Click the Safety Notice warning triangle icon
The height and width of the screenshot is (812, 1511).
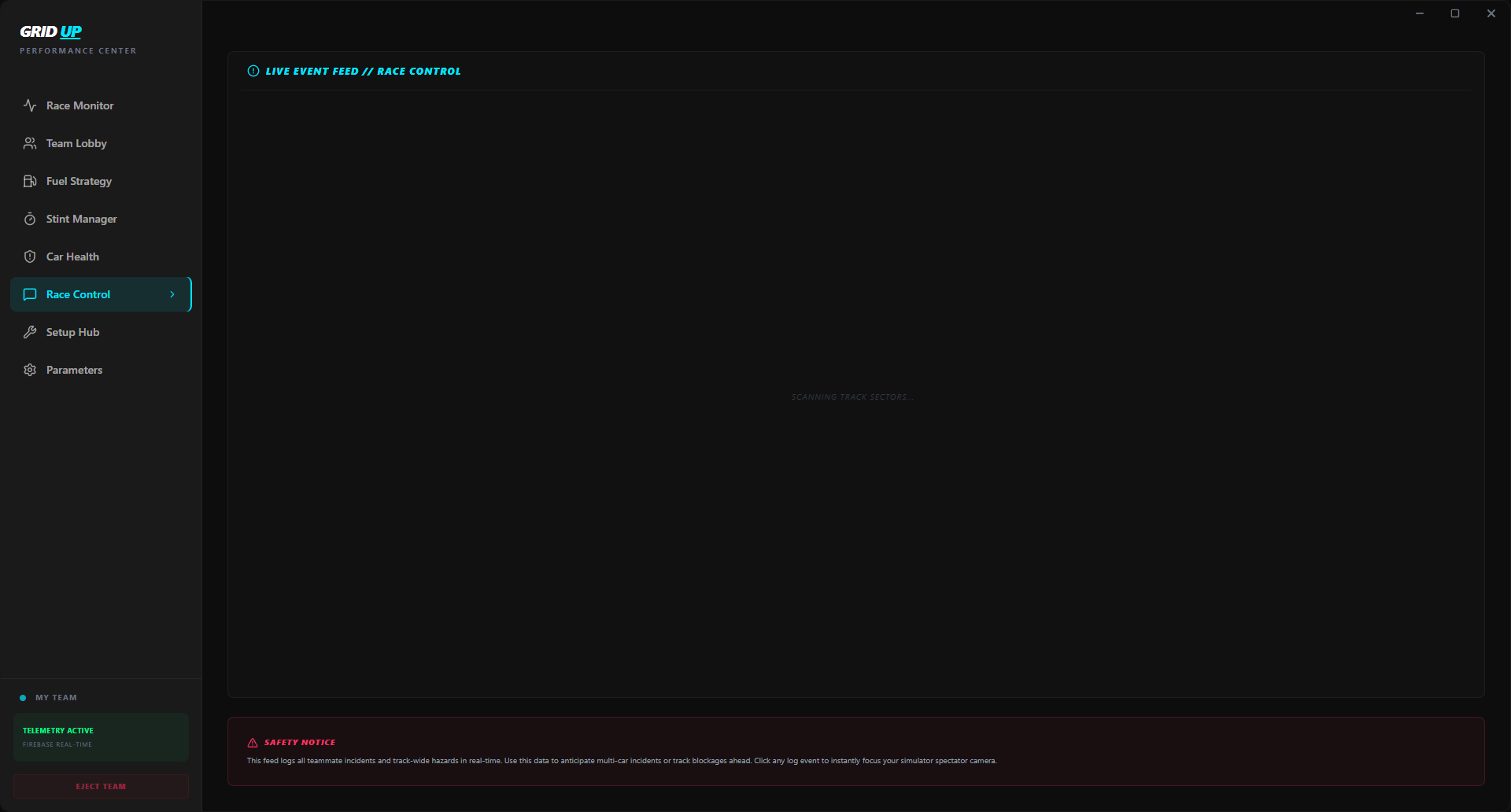253,743
